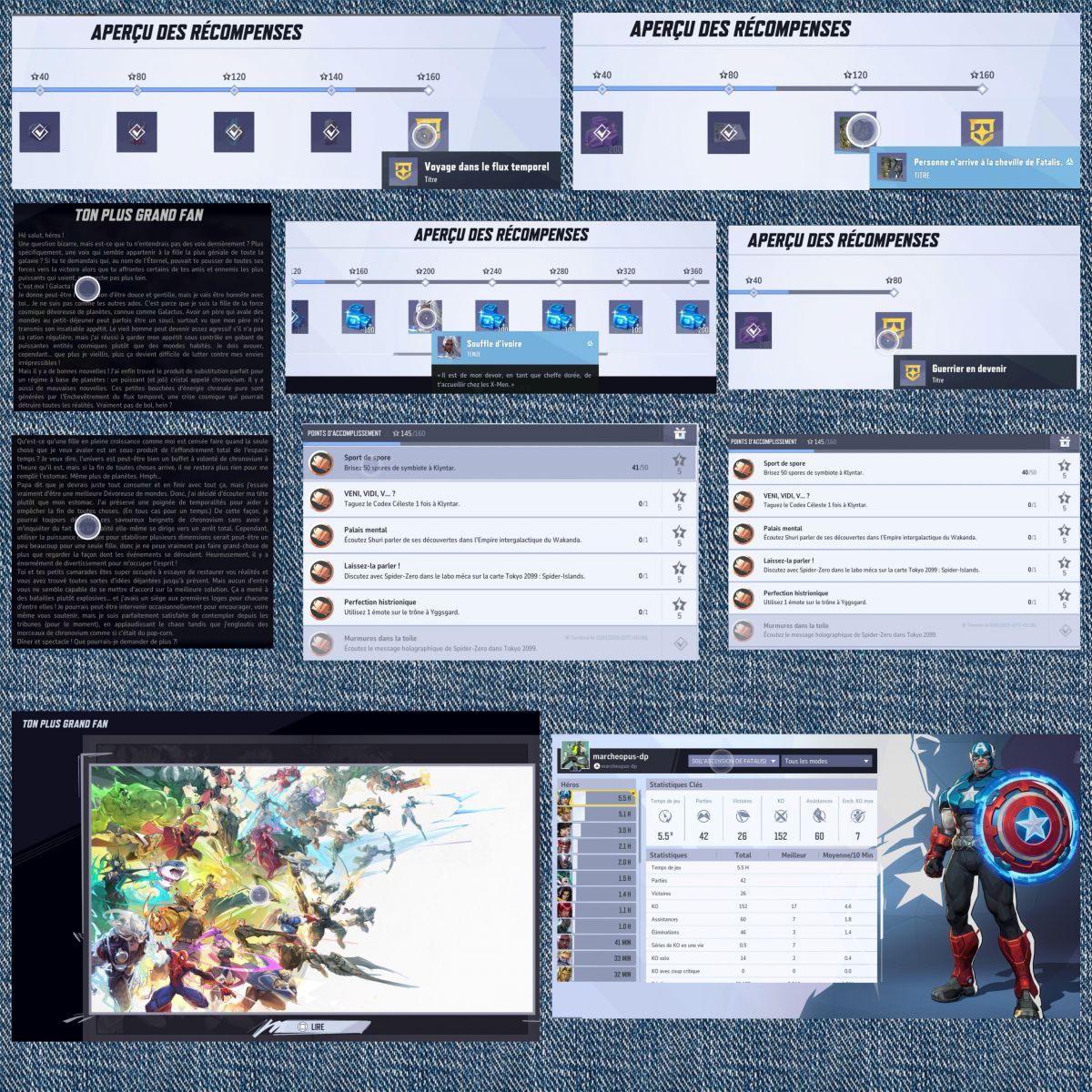
Task: Click the Voyage dans le flux temporel title tooltip
Action: pyautogui.click(x=471, y=170)
